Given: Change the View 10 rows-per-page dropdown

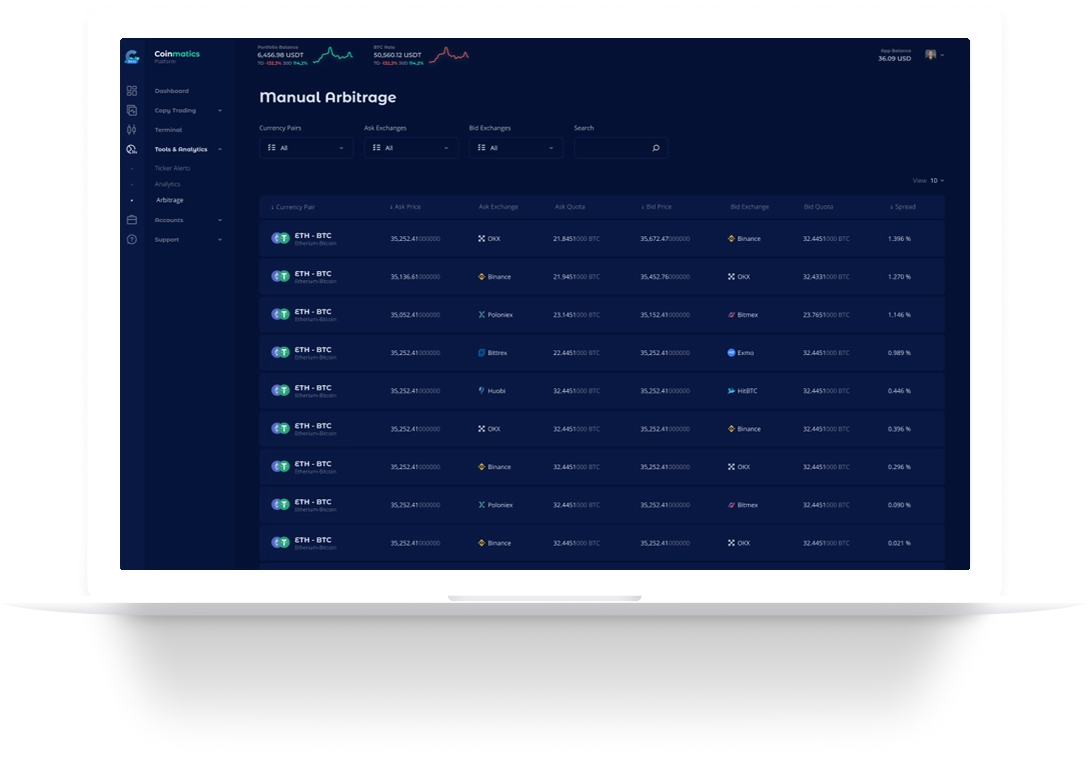Looking at the screenshot, I should click(937, 180).
